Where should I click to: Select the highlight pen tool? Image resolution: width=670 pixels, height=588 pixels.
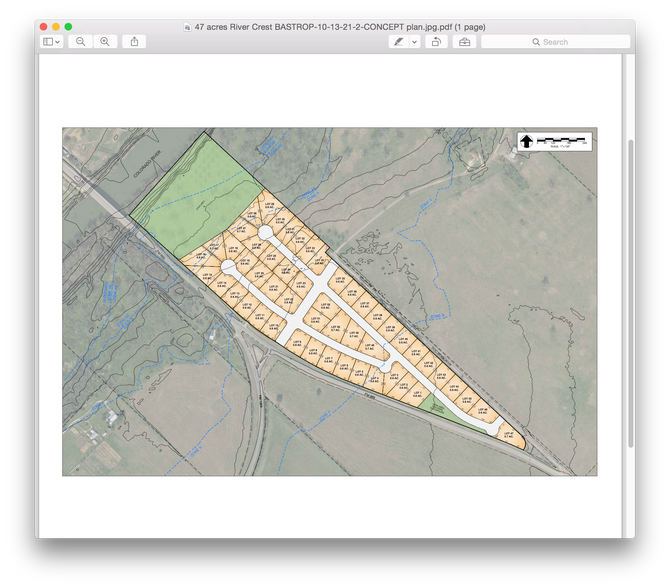pos(399,42)
